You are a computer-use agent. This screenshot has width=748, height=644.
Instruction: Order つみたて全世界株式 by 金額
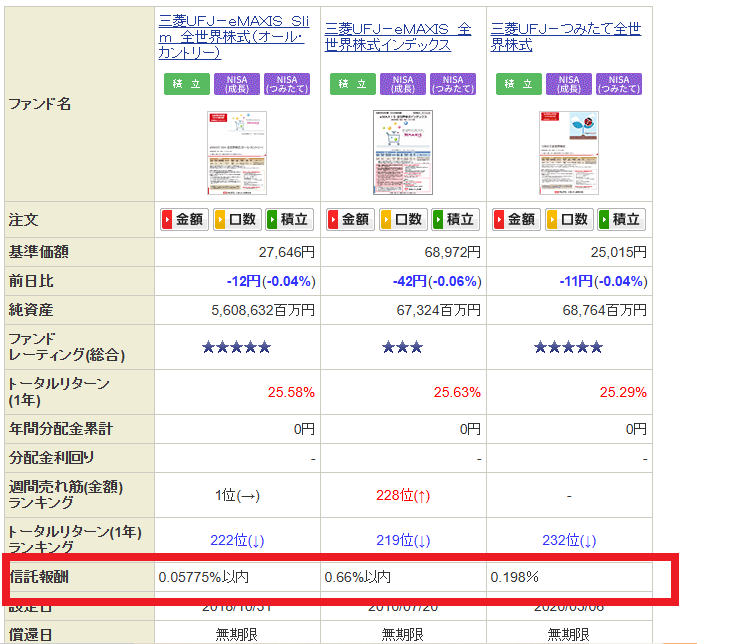point(517,219)
